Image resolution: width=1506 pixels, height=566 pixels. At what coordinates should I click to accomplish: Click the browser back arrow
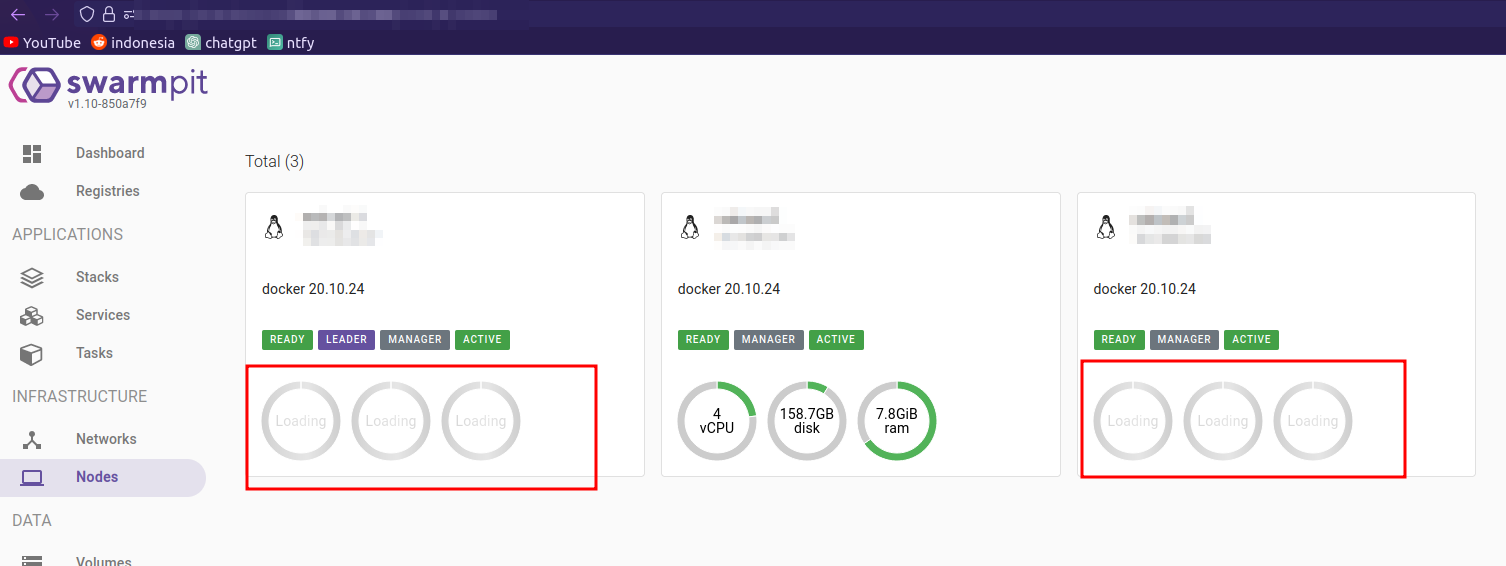coord(18,14)
